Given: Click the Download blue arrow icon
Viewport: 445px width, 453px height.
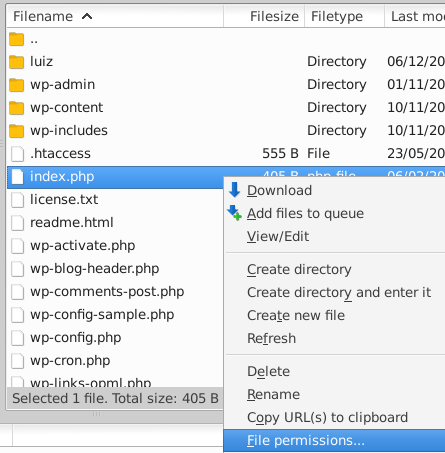Looking at the screenshot, I should tap(235, 190).
